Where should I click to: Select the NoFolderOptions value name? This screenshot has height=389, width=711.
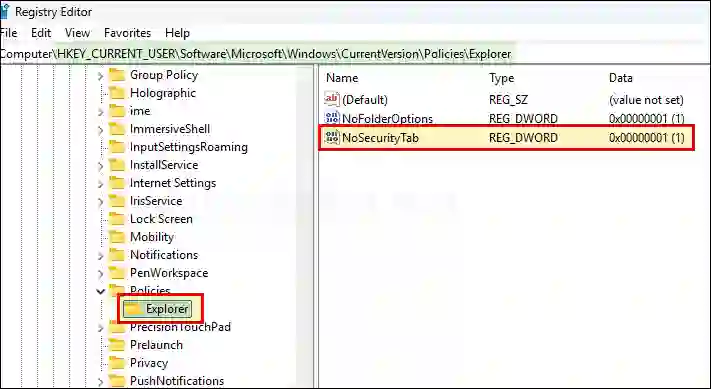387,119
